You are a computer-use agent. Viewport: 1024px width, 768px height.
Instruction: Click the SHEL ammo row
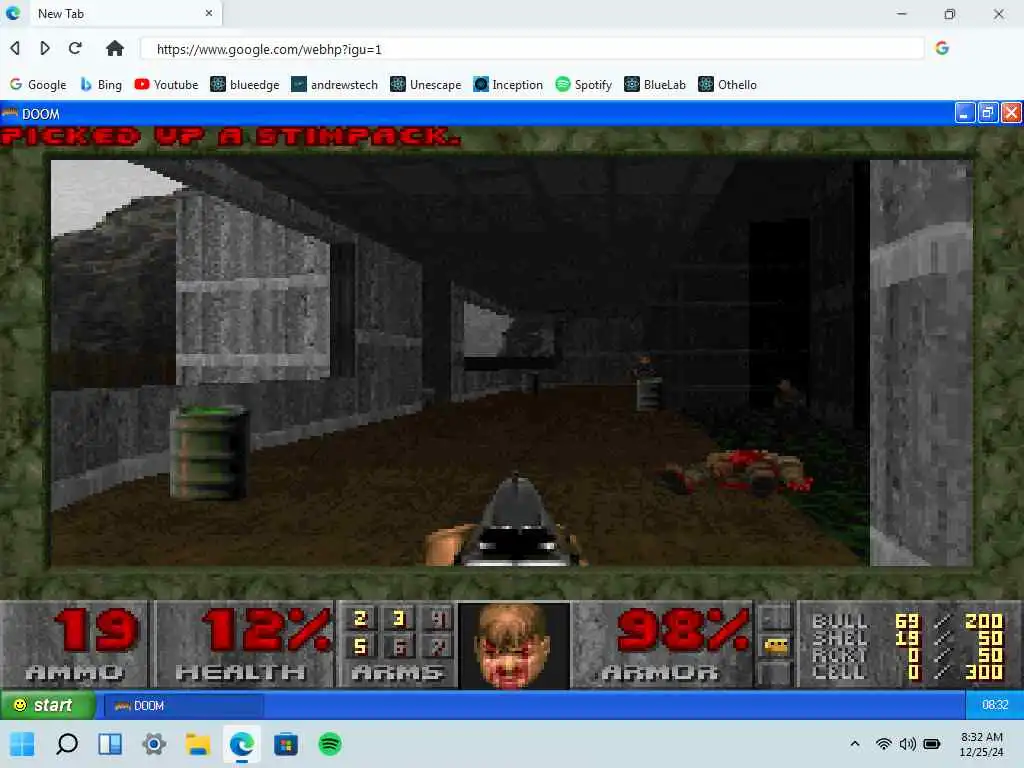(x=906, y=637)
